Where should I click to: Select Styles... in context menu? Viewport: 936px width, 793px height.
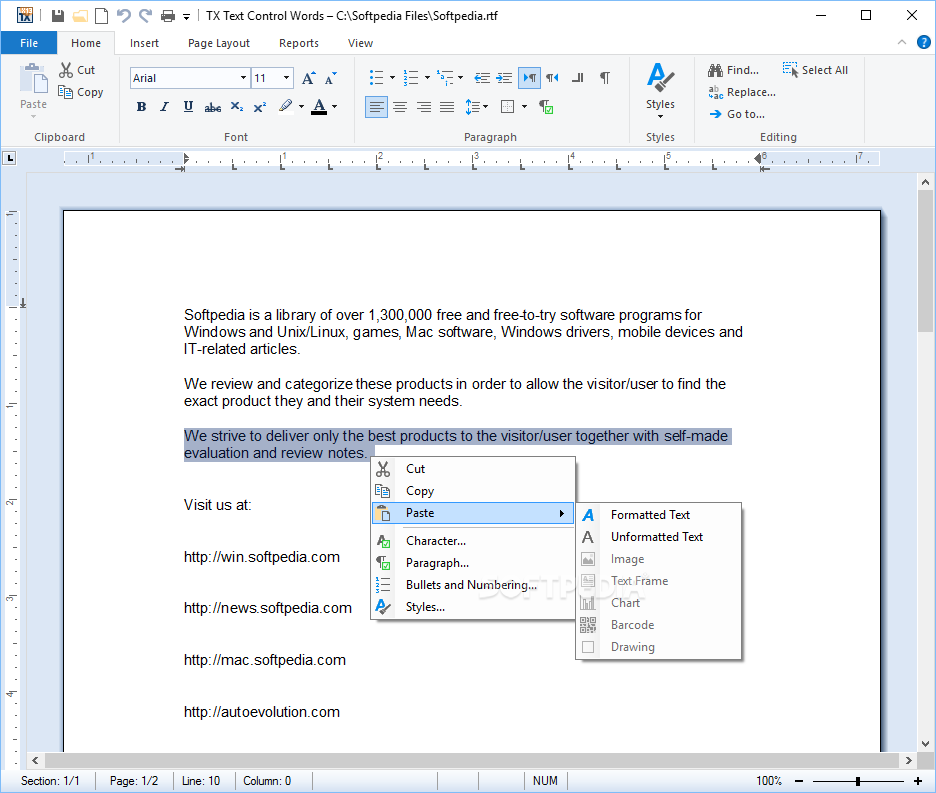[x=472, y=607]
